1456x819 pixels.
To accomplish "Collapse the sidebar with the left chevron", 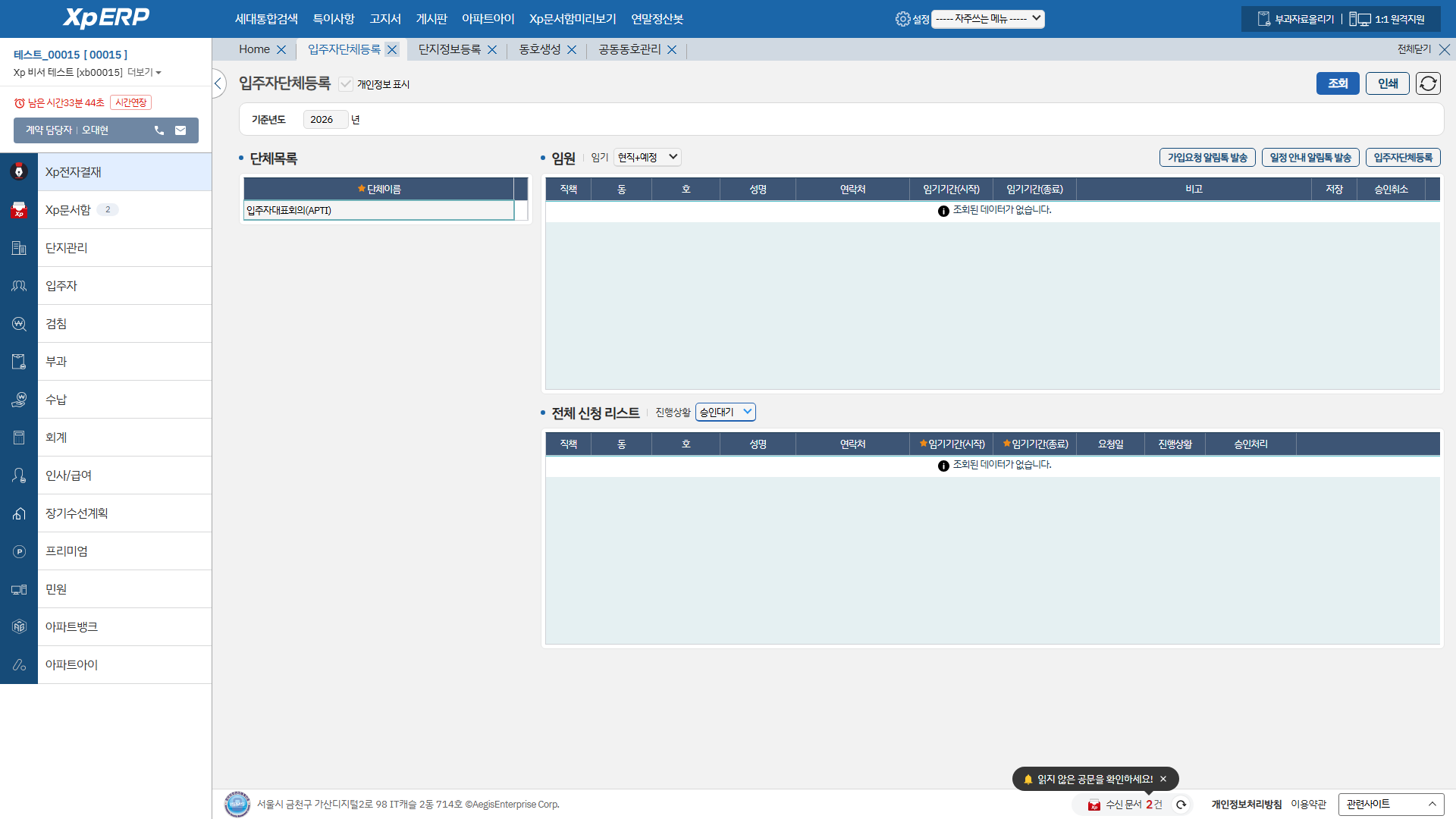I will click(218, 83).
